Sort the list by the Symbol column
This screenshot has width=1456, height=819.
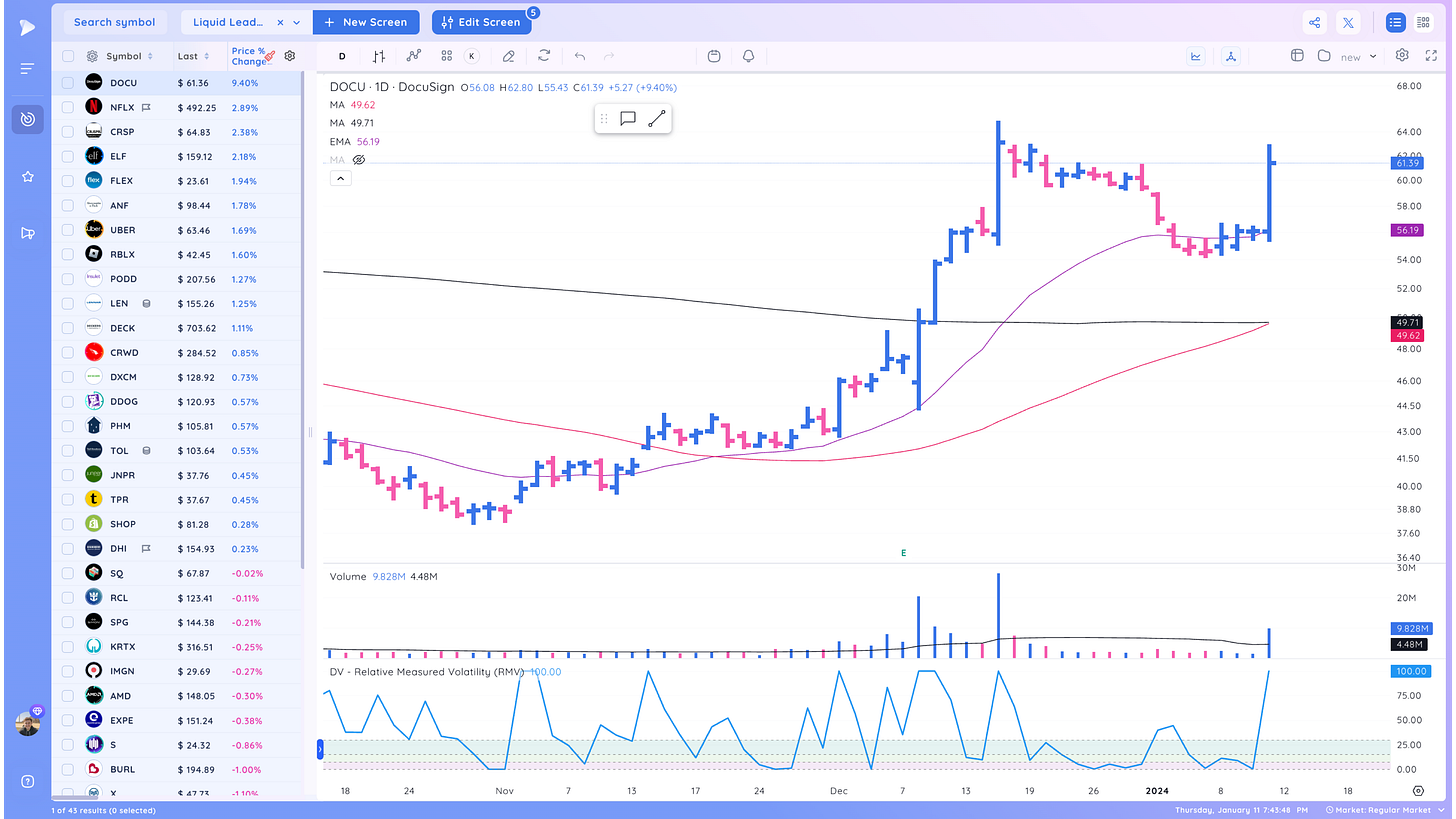point(130,56)
